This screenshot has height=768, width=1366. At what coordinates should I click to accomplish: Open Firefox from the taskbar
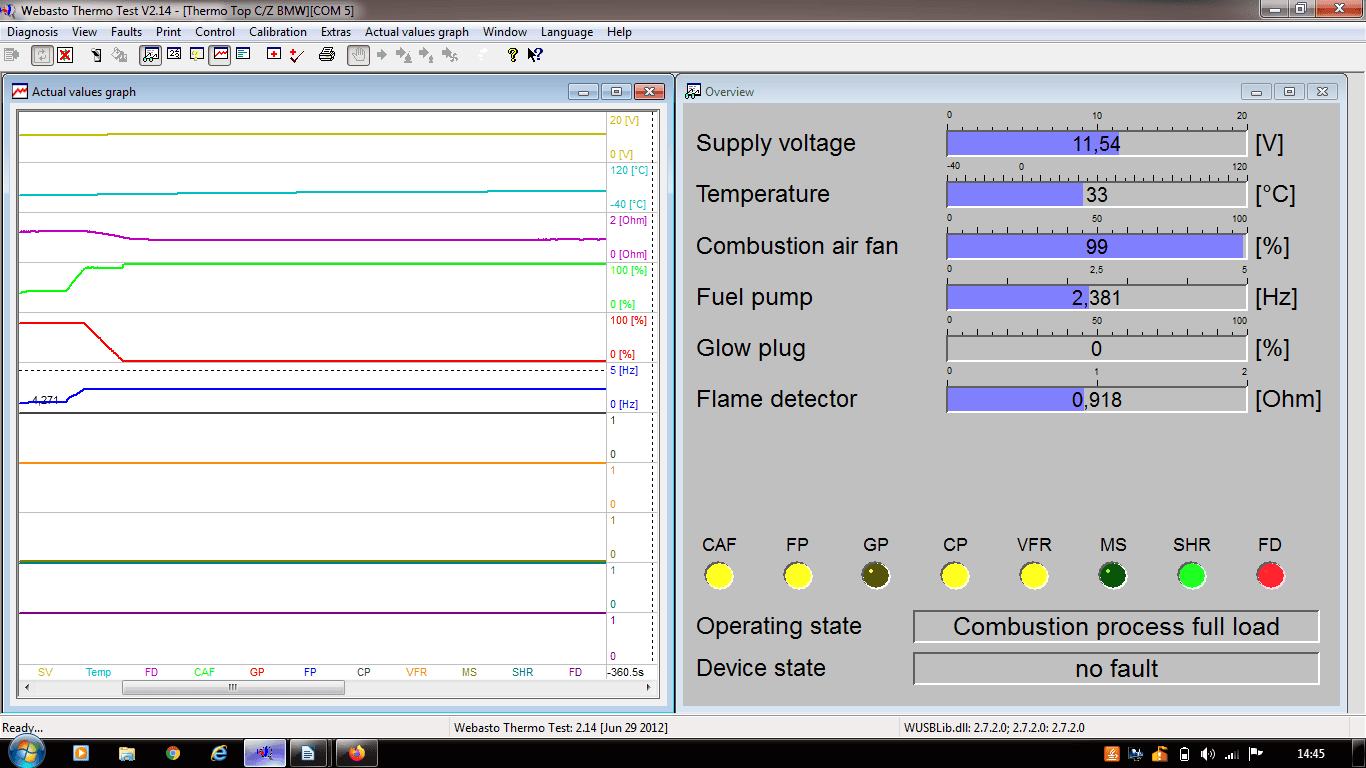357,753
